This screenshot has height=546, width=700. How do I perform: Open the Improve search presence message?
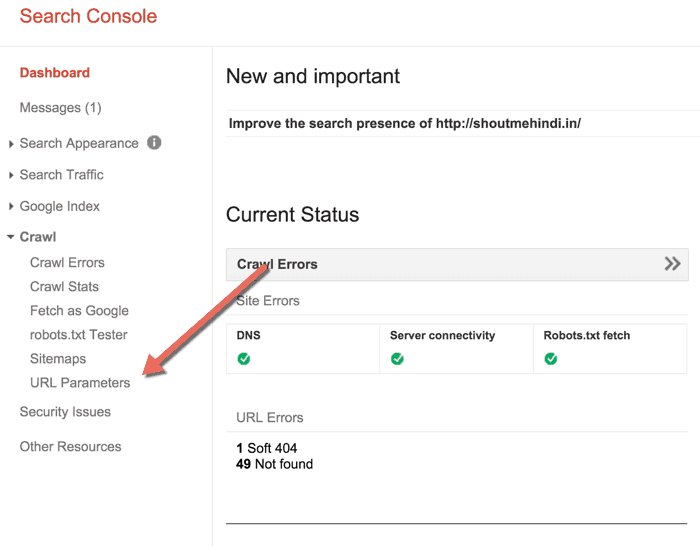coord(405,123)
